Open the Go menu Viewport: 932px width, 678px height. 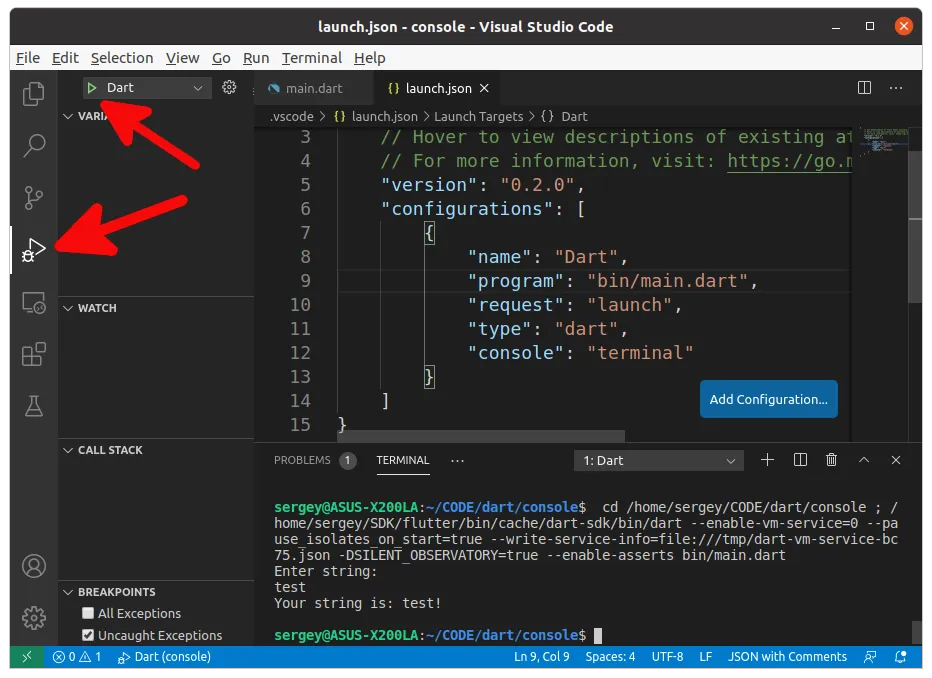(221, 58)
